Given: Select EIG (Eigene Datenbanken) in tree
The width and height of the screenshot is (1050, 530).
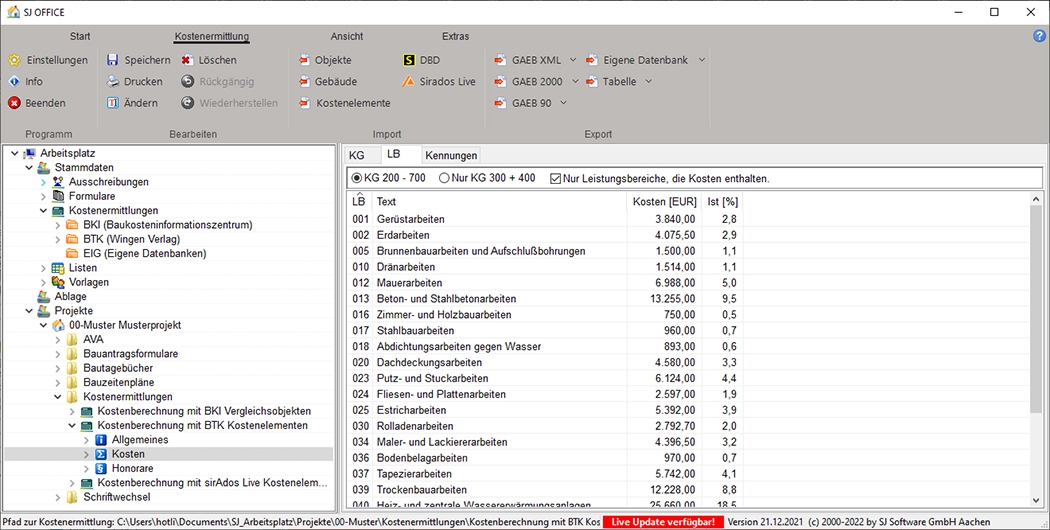Looking at the screenshot, I should pos(145,253).
